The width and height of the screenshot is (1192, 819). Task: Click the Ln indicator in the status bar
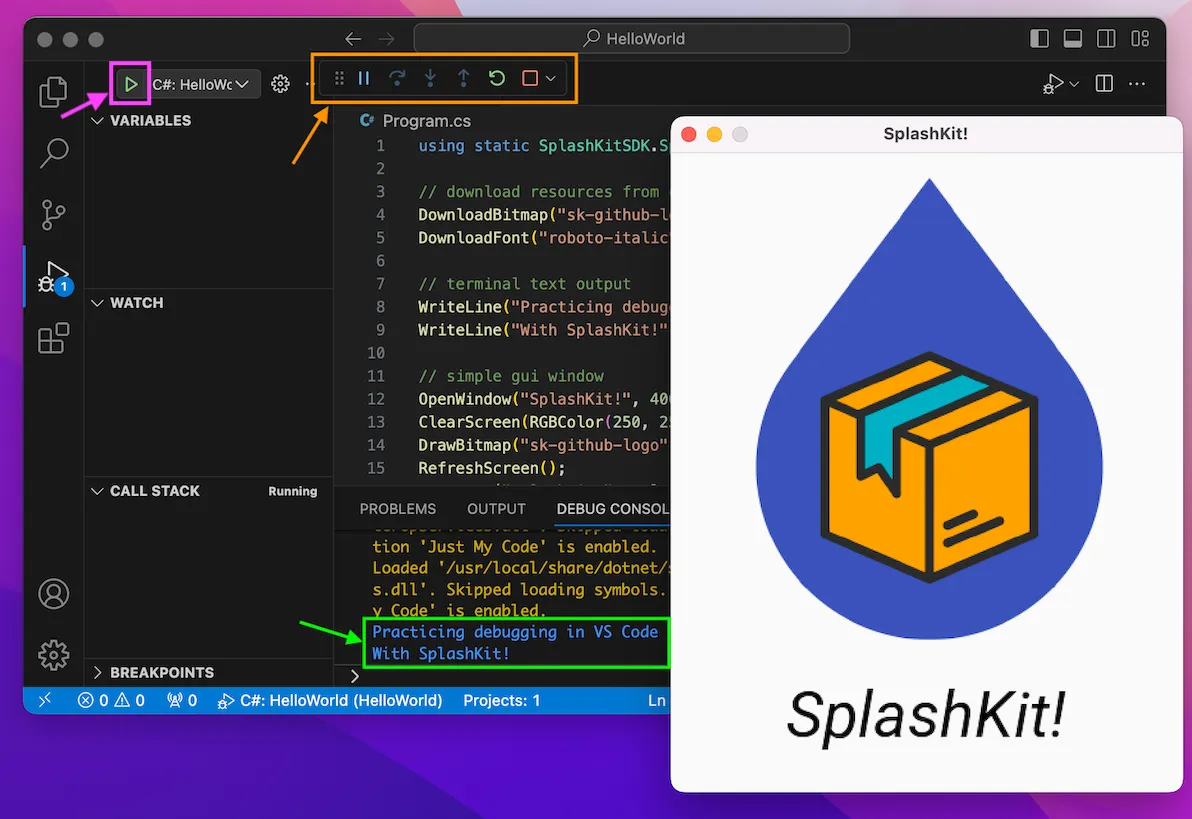[657, 700]
